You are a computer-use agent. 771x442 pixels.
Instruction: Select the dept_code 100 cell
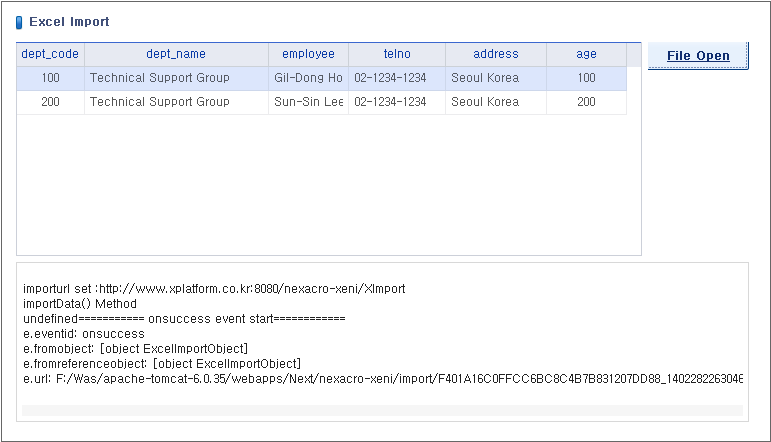[x=50, y=78]
